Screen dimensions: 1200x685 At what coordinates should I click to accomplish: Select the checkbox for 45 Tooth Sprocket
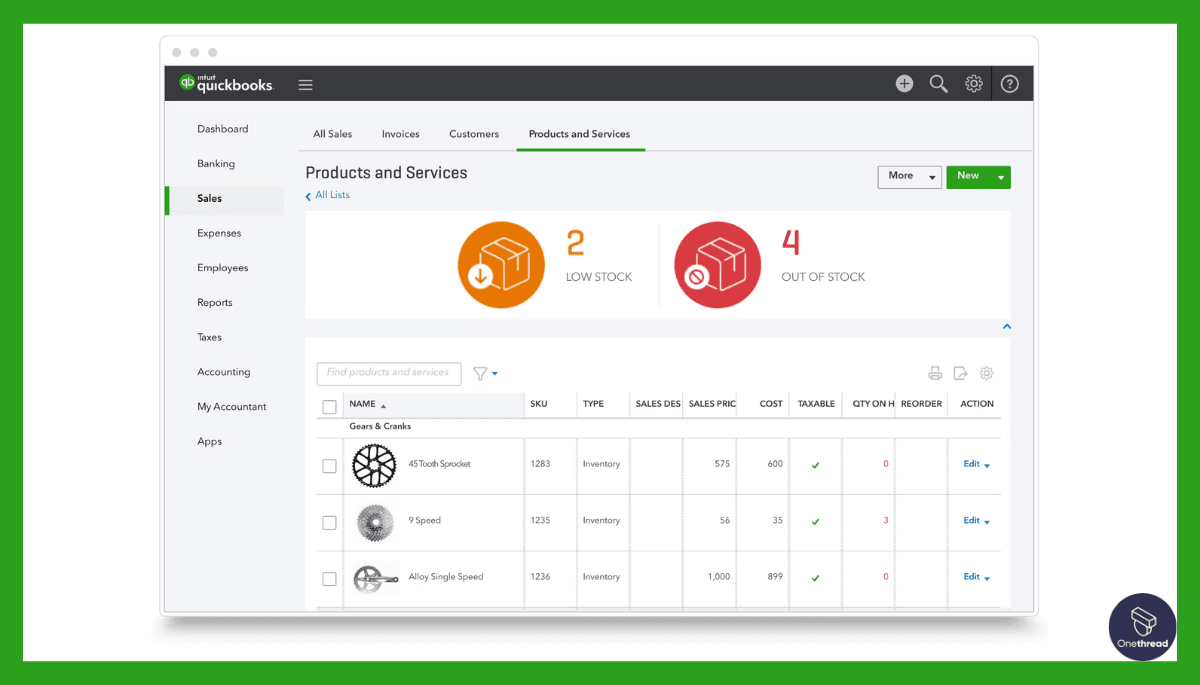329,464
